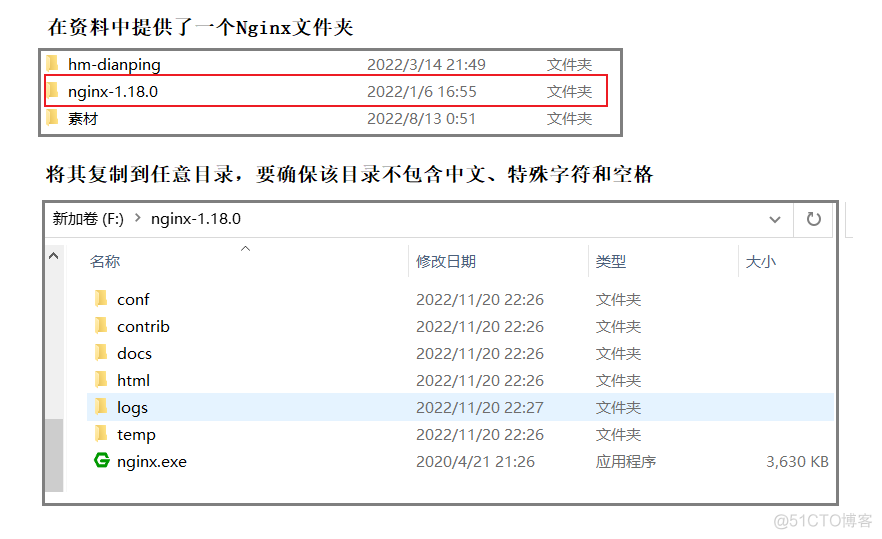Collapse the sort arrow above the 名称 column
The image size is (882, 539).
pyautogui.click(x=245, y=249)
